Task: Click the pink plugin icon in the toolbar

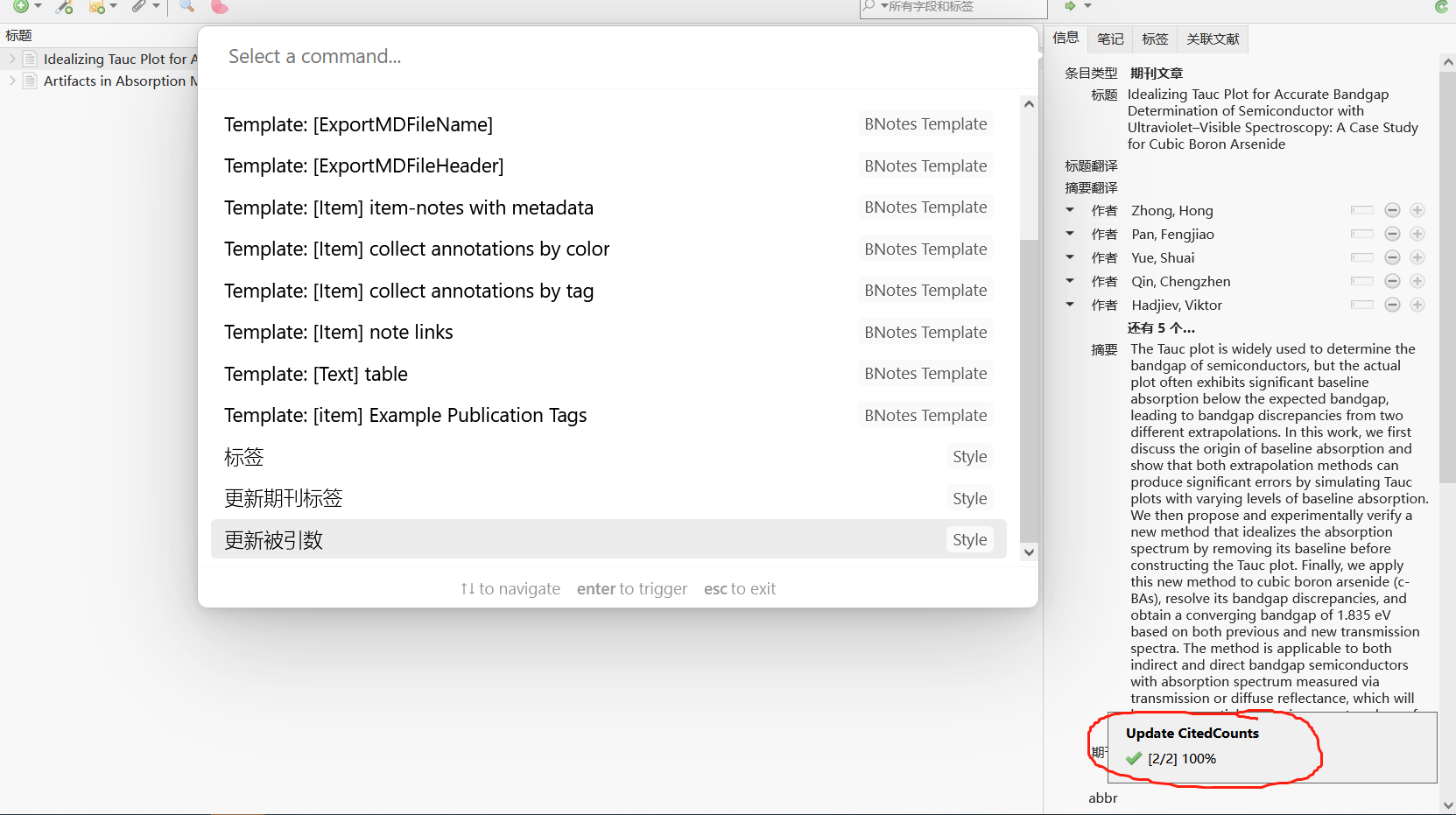Action: (x=218, y=7)
